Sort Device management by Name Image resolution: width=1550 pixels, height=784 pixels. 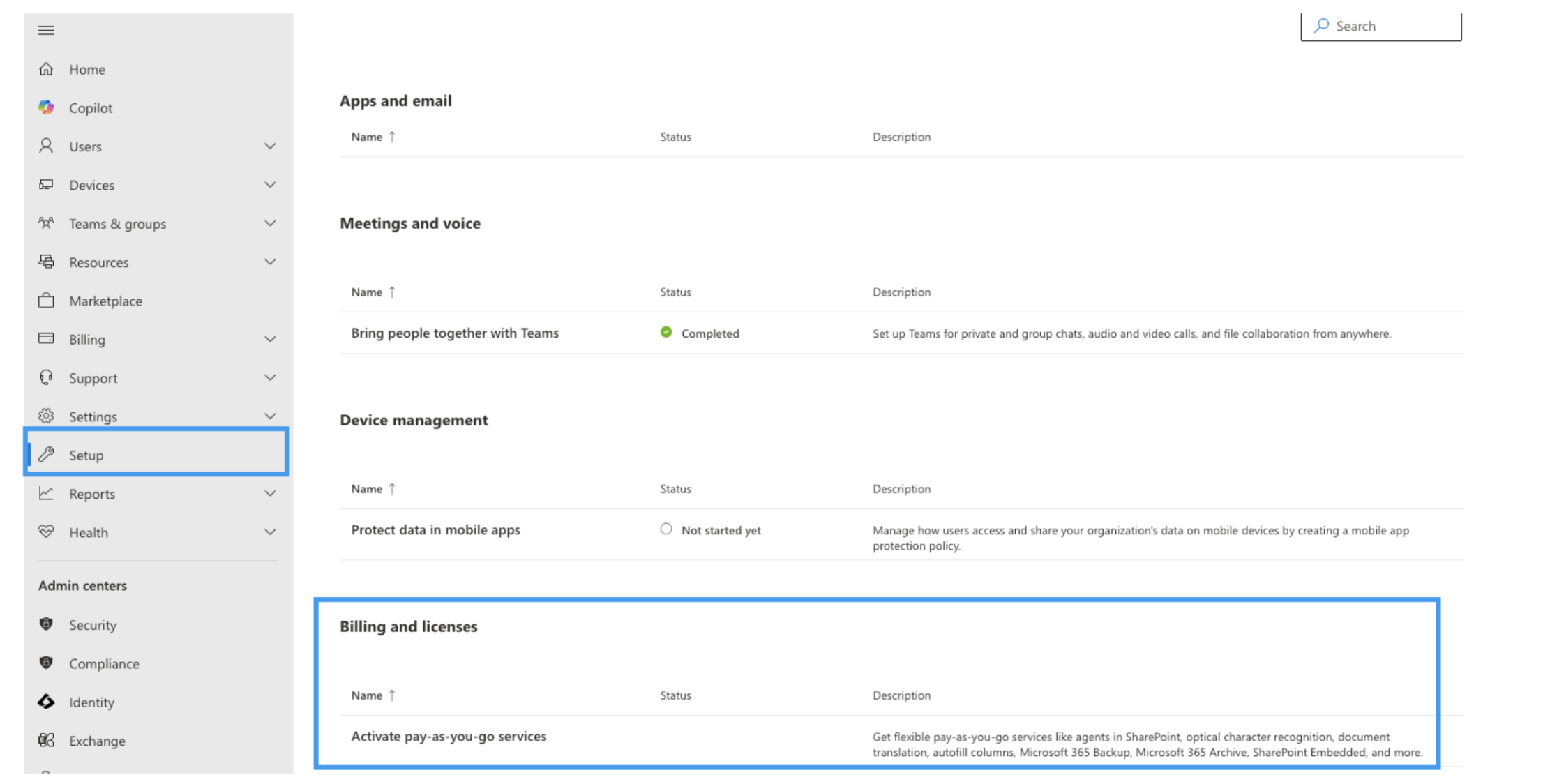pos(373,488)
